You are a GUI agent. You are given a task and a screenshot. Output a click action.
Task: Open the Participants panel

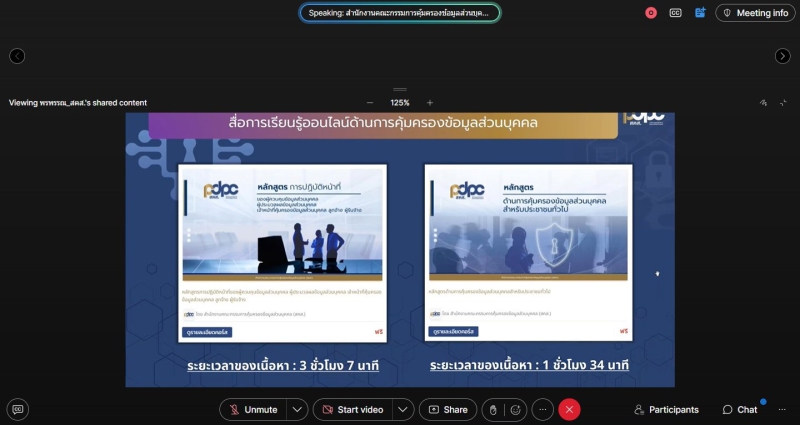(x=666, y=409)
